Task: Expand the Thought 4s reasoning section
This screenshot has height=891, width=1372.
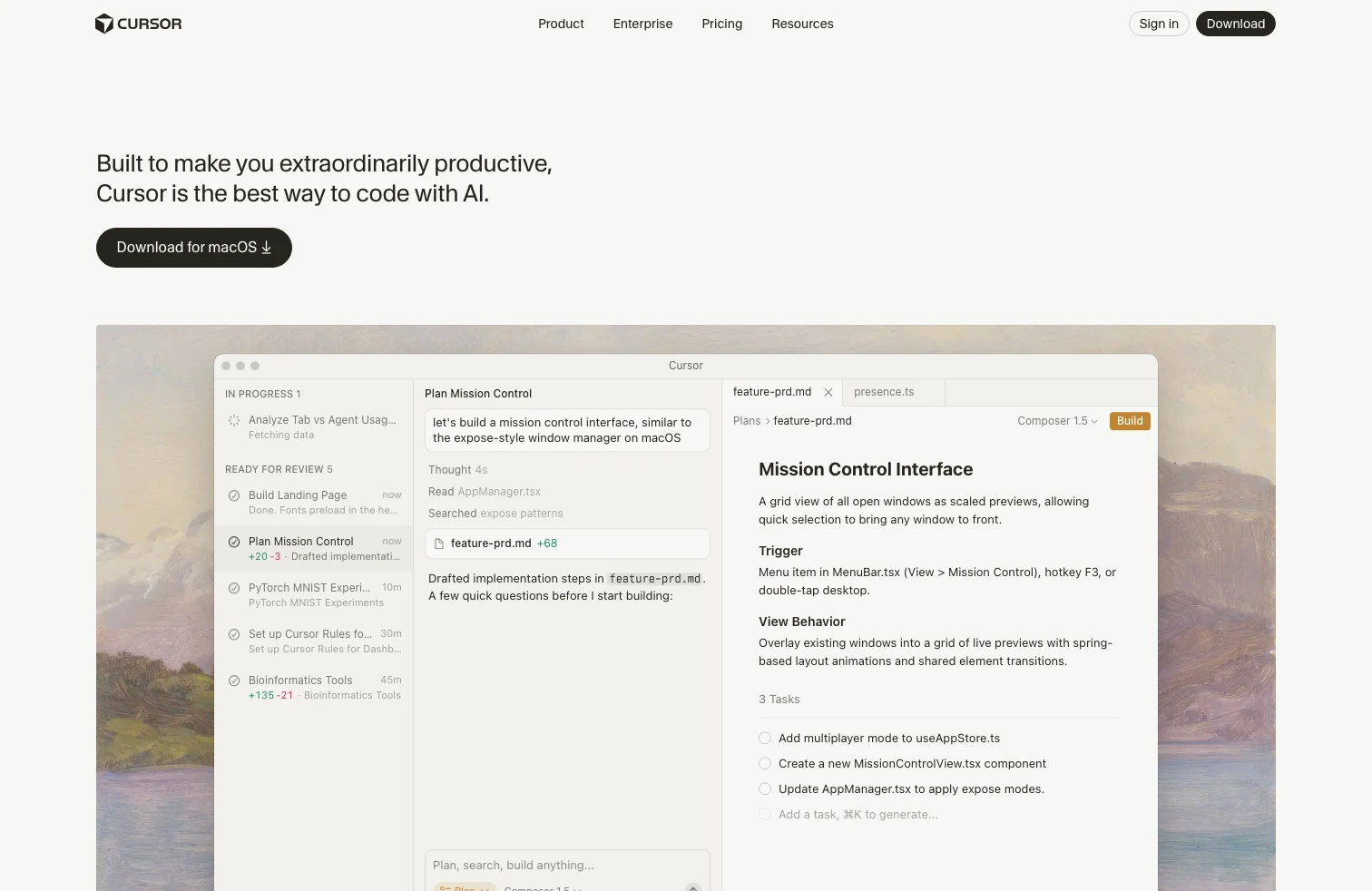Action: click(x=457, y=470)
